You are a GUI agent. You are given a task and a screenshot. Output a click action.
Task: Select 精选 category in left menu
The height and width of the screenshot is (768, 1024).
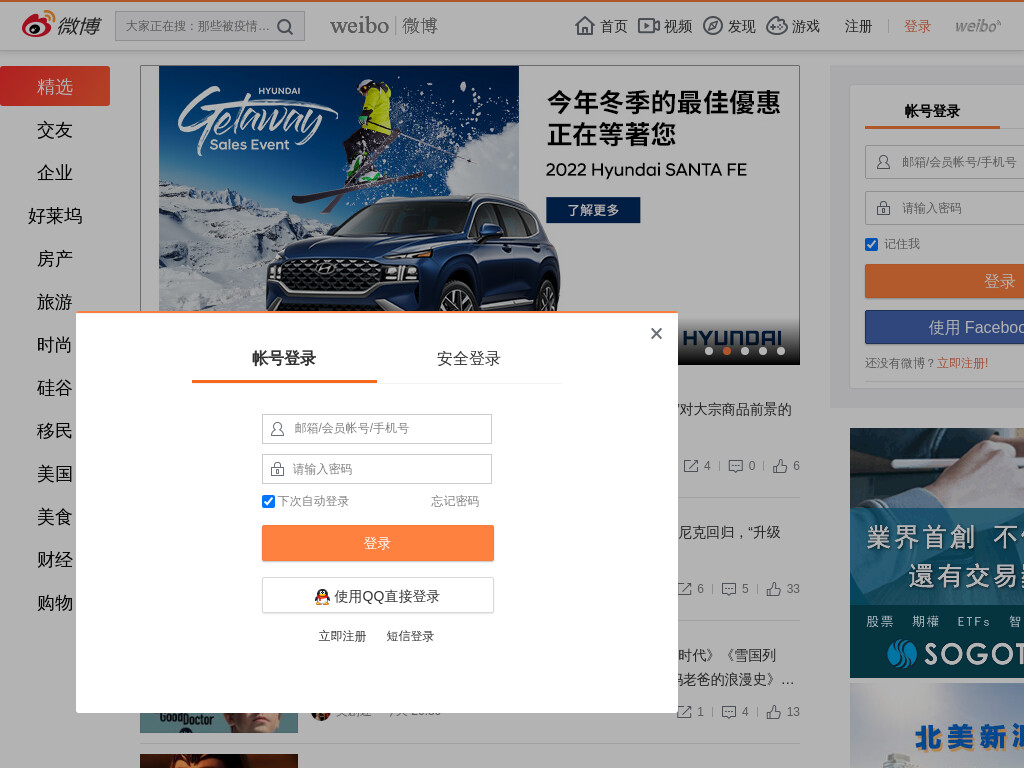55,86
